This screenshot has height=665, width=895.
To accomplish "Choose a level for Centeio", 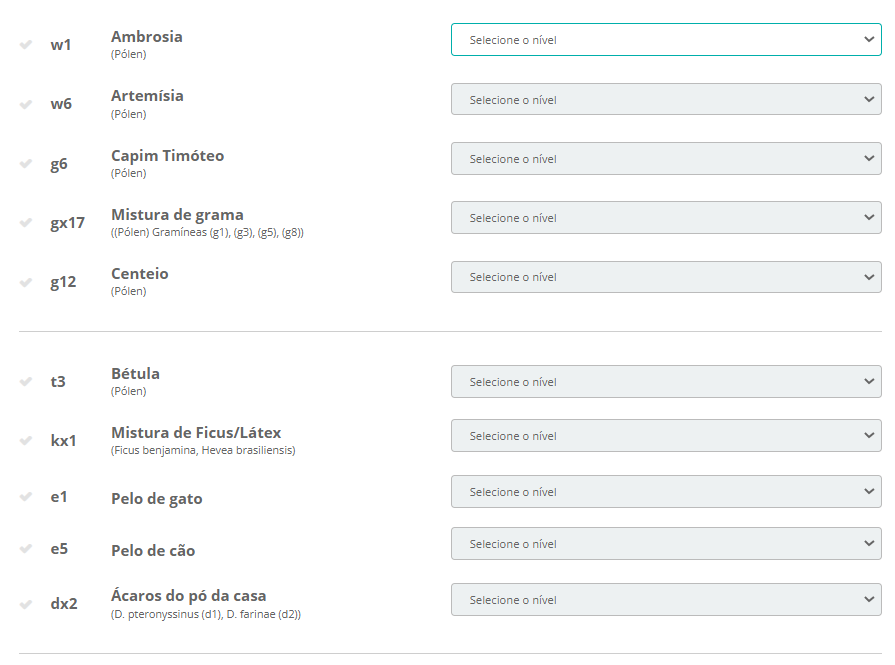I will point(666,277).
